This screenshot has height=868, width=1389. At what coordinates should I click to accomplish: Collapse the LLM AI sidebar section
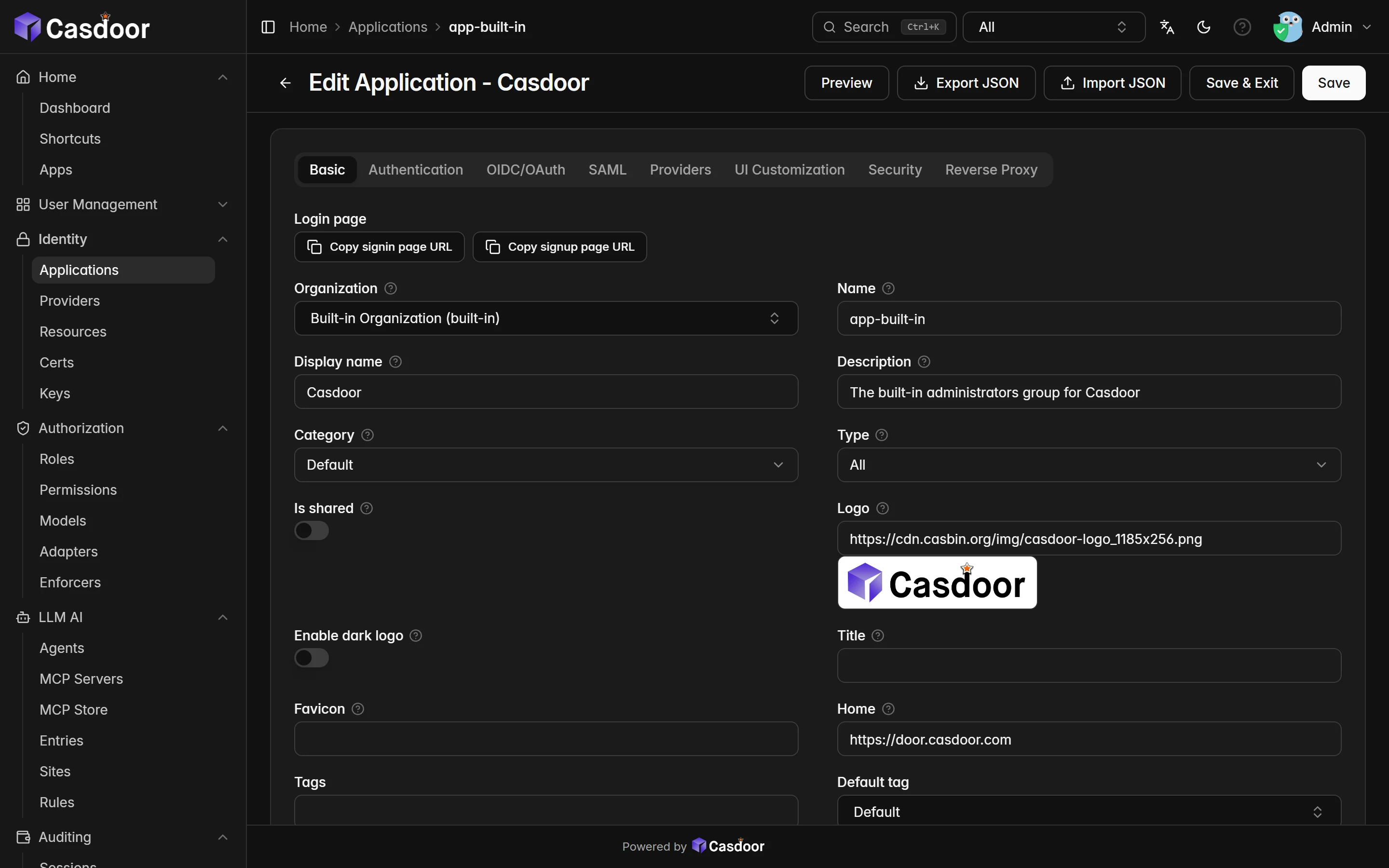123,617
